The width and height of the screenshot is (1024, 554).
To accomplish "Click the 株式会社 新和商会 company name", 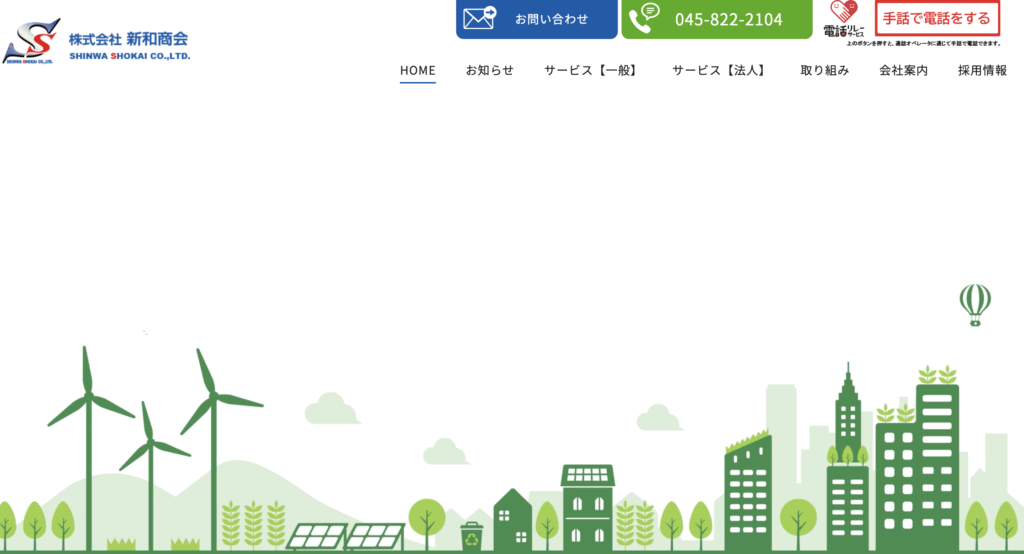I will (128, 40).
